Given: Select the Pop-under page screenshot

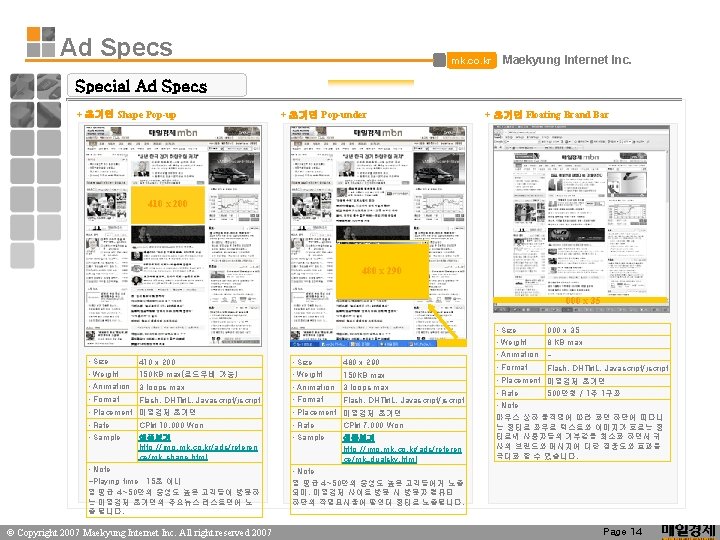Looking at the screenshot, I should [x=378, y=235].
